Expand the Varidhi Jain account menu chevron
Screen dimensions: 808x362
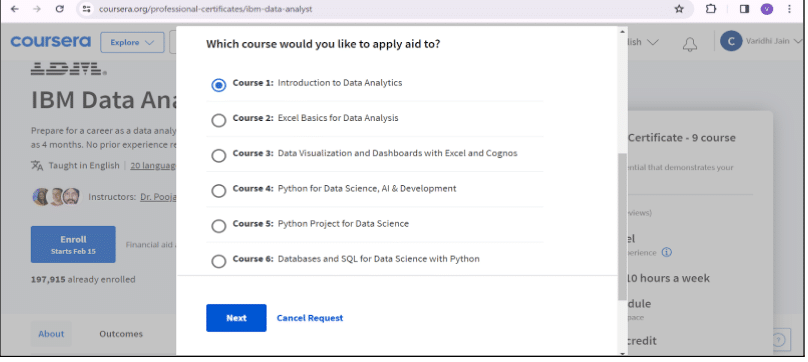799,41
